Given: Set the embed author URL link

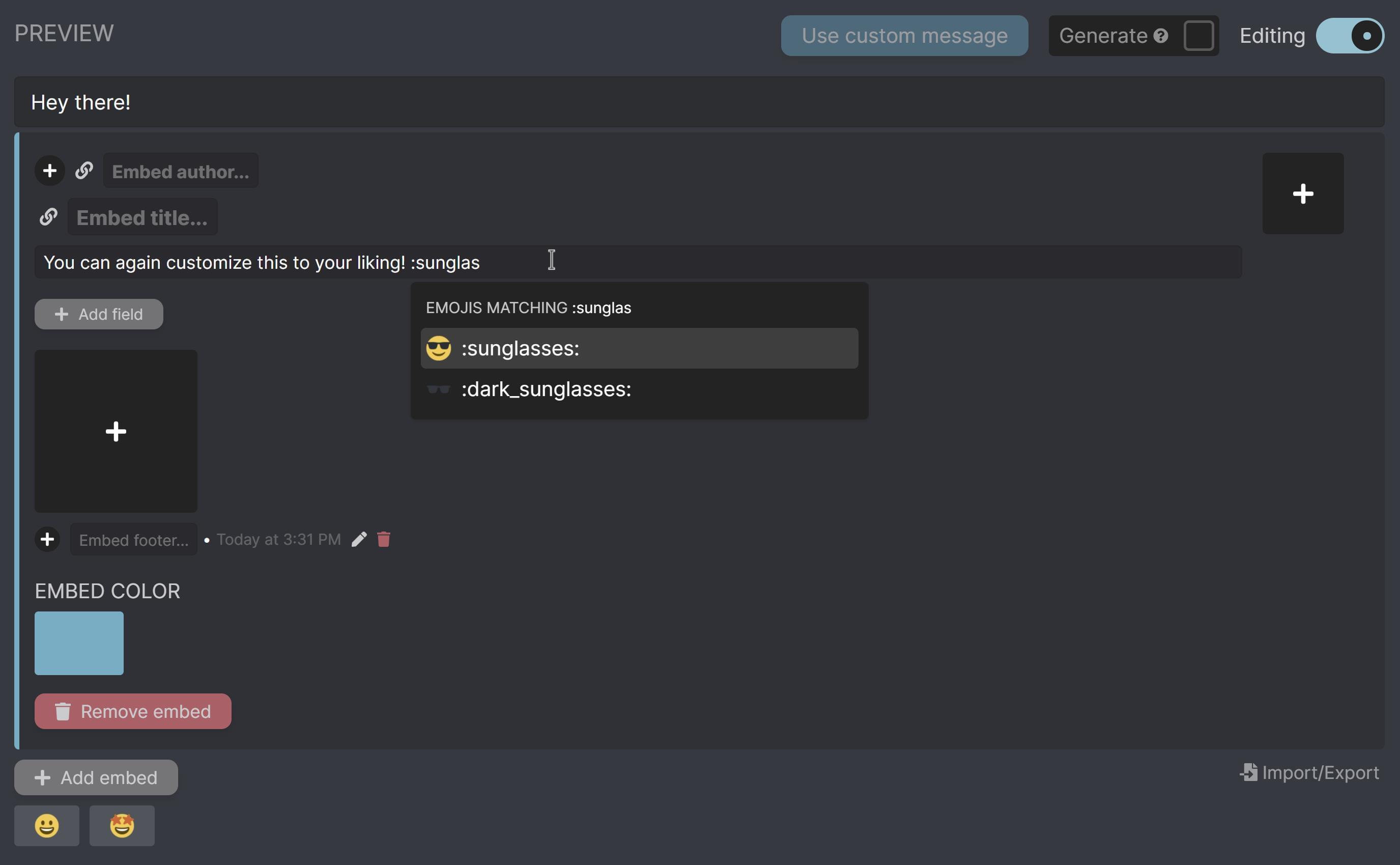Looking at the screenshot, I should (x=84, y=170).
